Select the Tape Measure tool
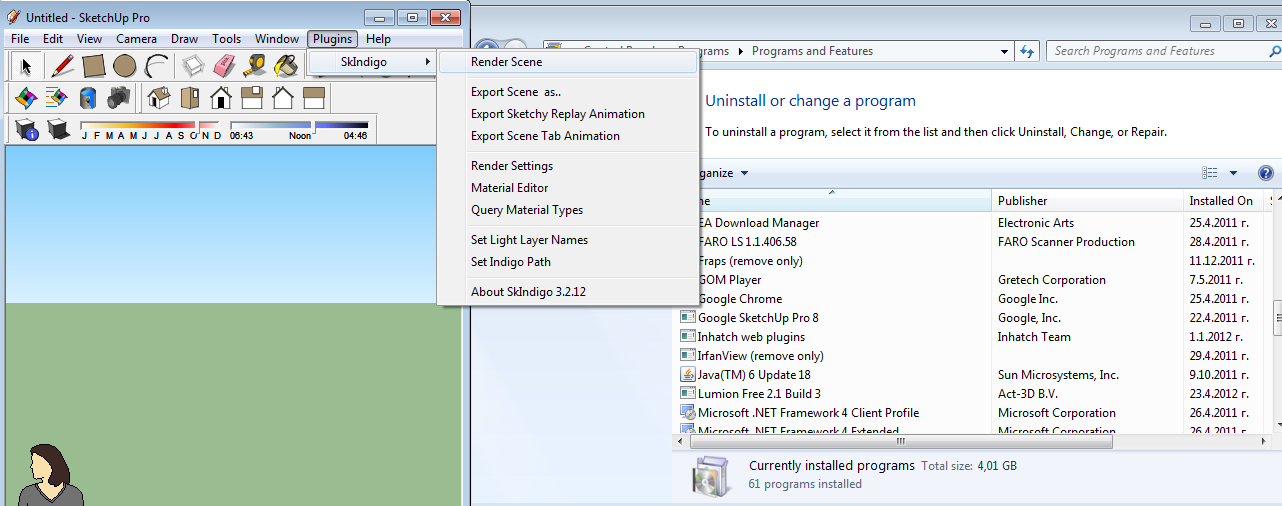The image size is (1282, 506). 254,66
